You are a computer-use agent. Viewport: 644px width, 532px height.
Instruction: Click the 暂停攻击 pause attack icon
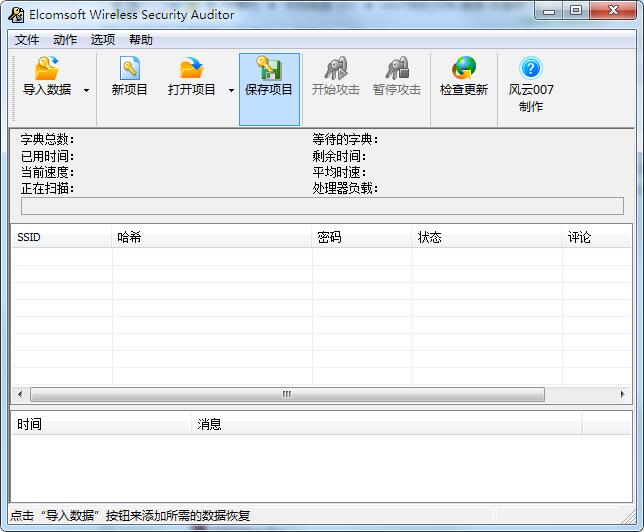397,68
